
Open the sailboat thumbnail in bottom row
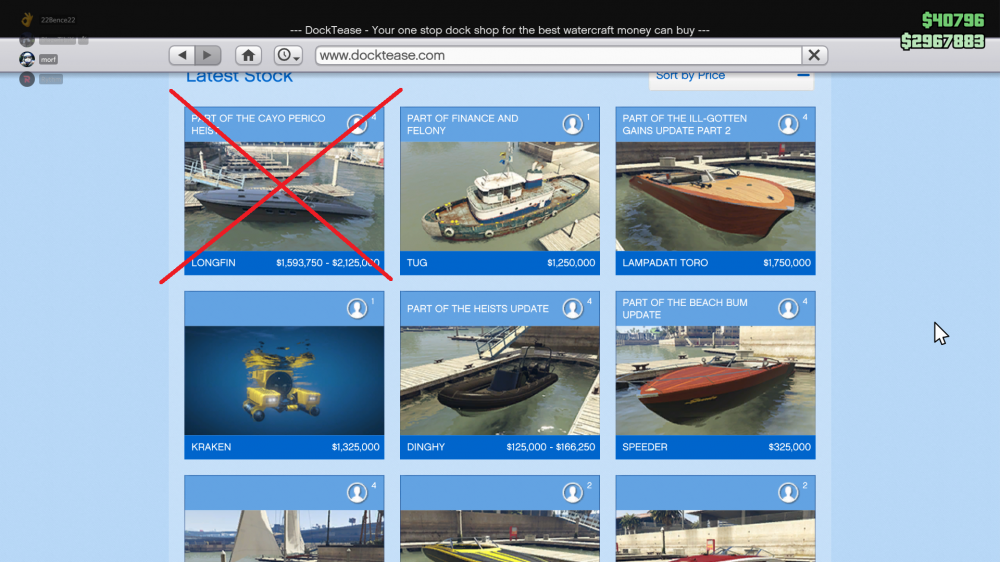(284, 536)
